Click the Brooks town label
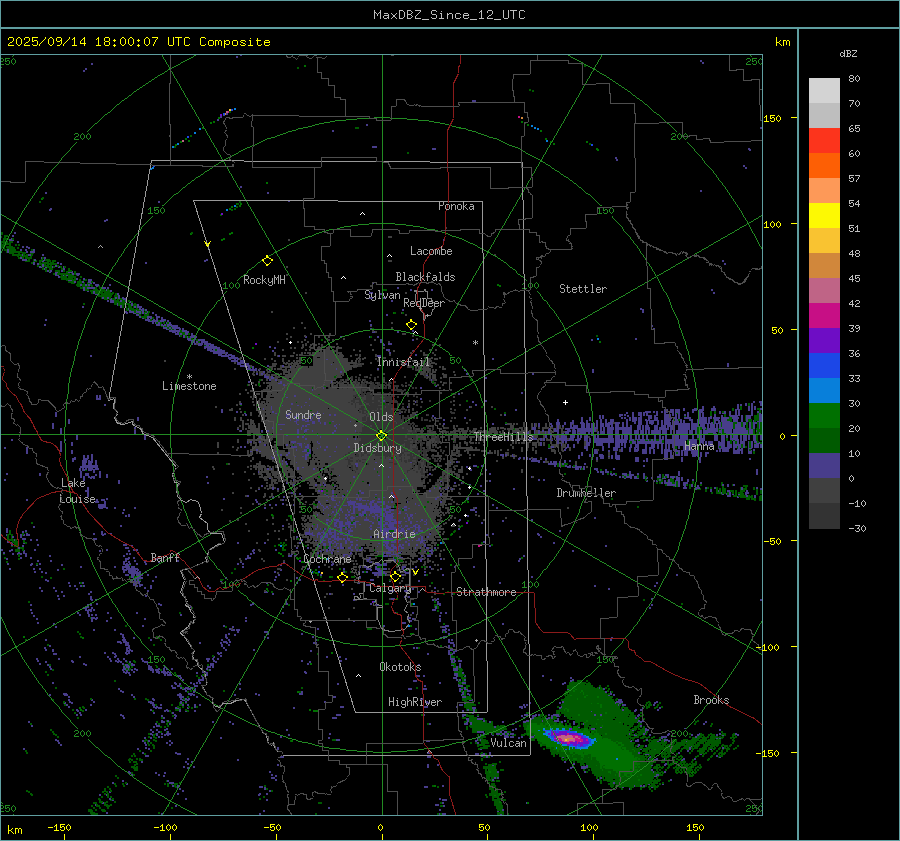 (711, 700)
